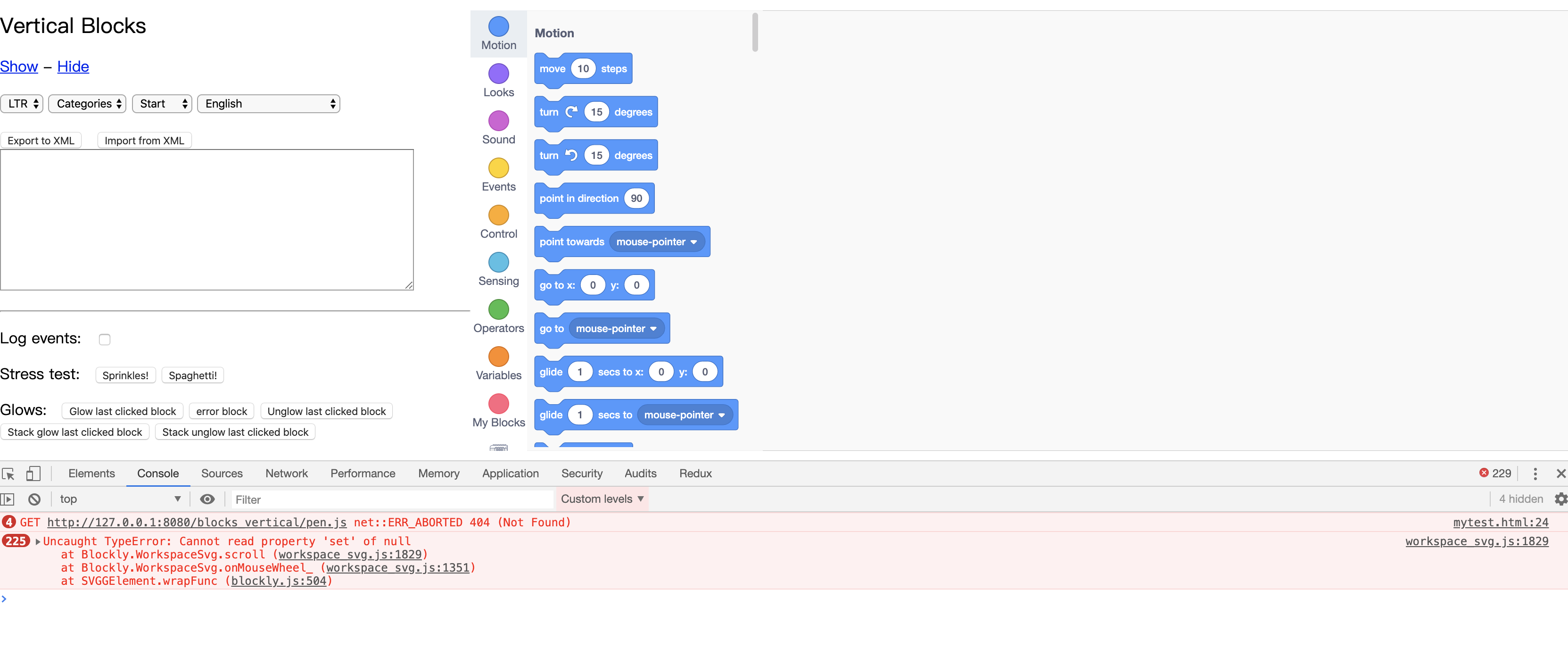Click the red error count icon 229
The image size is (1568, 665).
tap(1484, 473)
